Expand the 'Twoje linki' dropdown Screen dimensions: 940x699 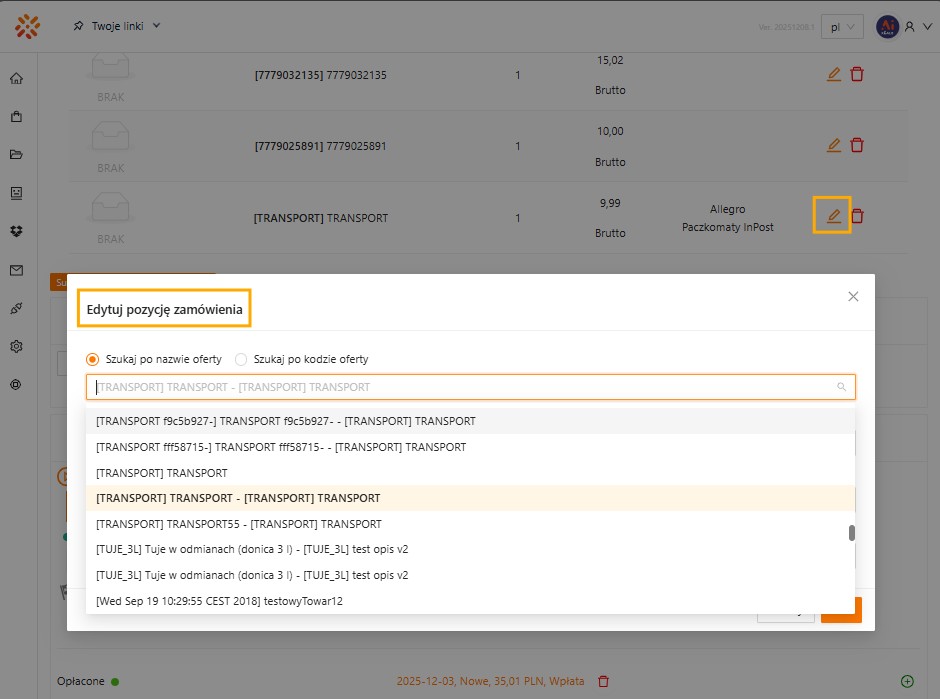click(x=116, y=26)
